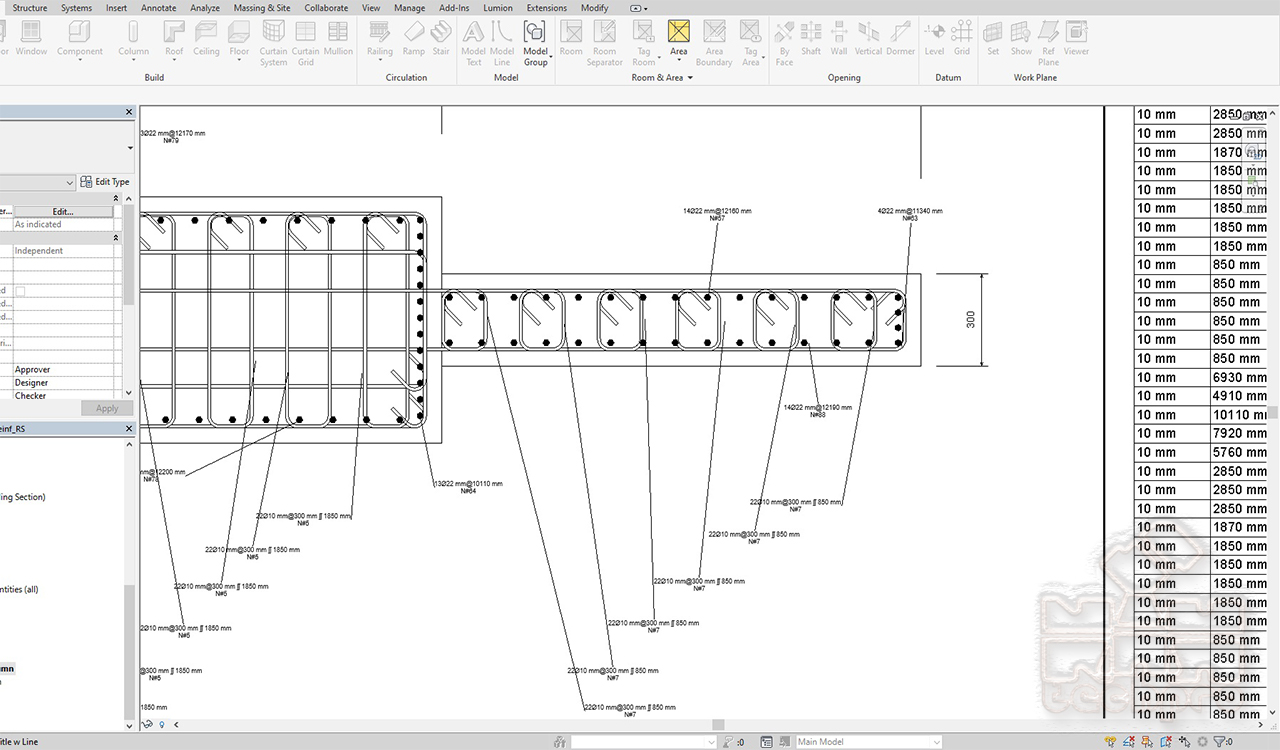Image resolution: width=1280 pixels, height=750 pixels.
Task: Select the Area Boundary tool
Action: [714, 44]
